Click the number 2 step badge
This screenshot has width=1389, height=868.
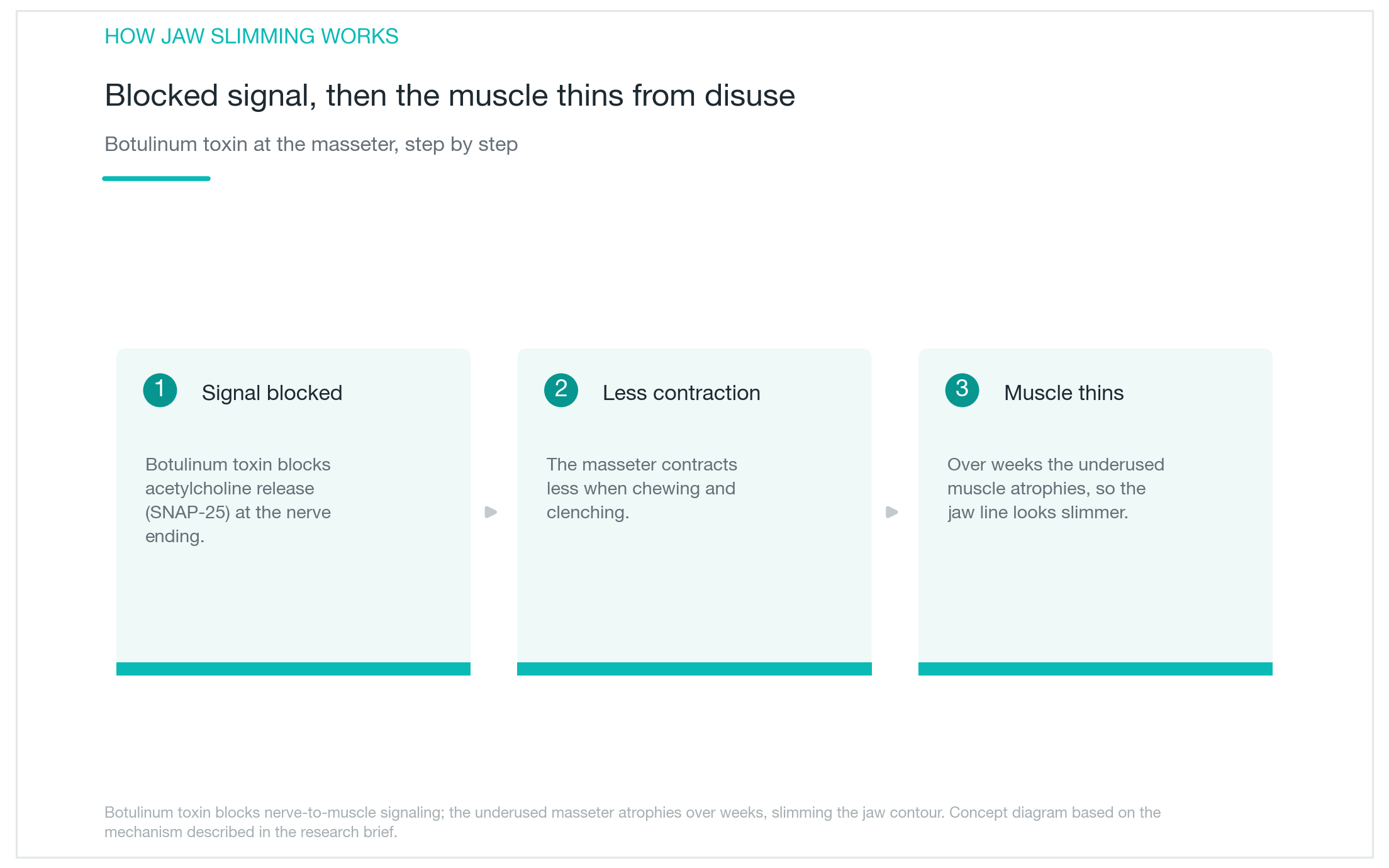point(561,390)
